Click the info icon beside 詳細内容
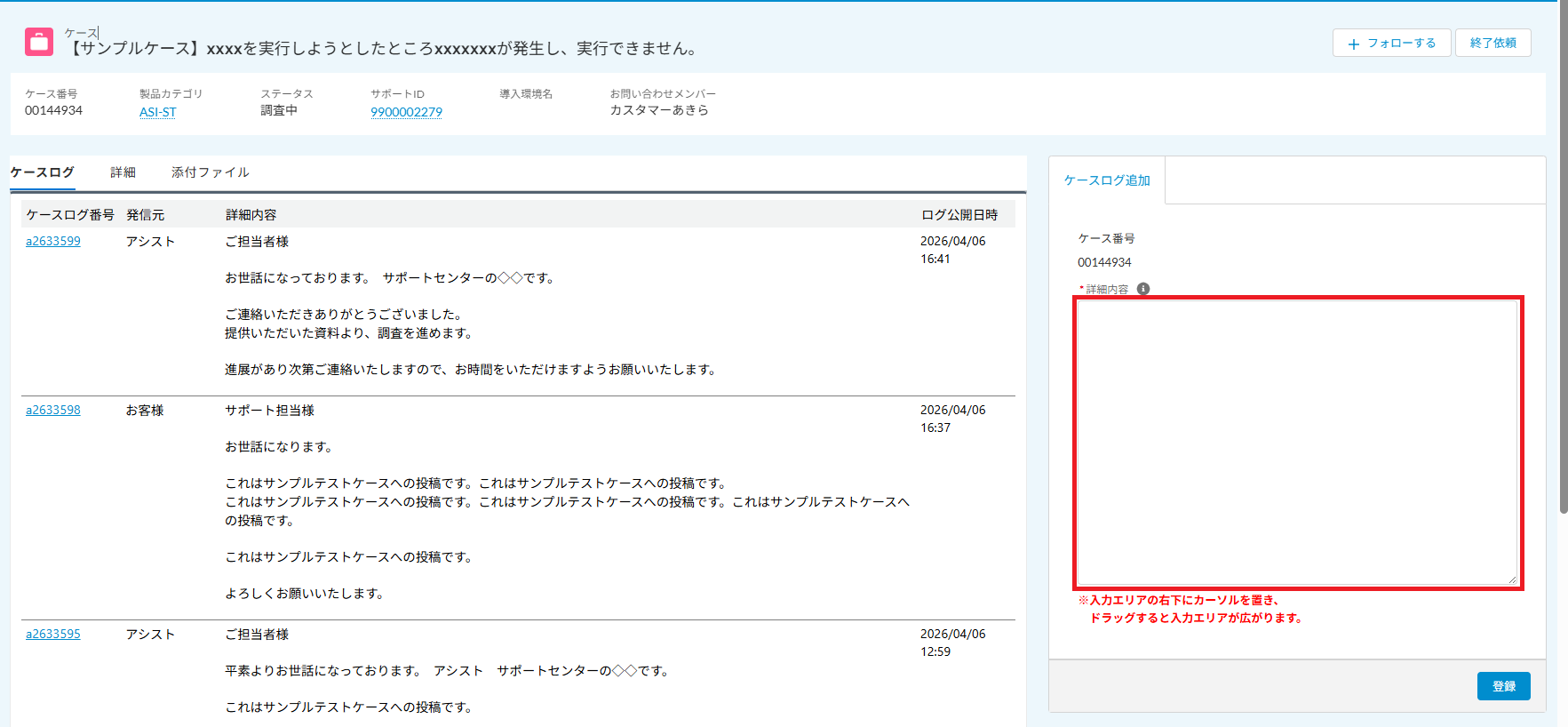The height and width of the screenshot is (727, 1568). pos(1143,289)
